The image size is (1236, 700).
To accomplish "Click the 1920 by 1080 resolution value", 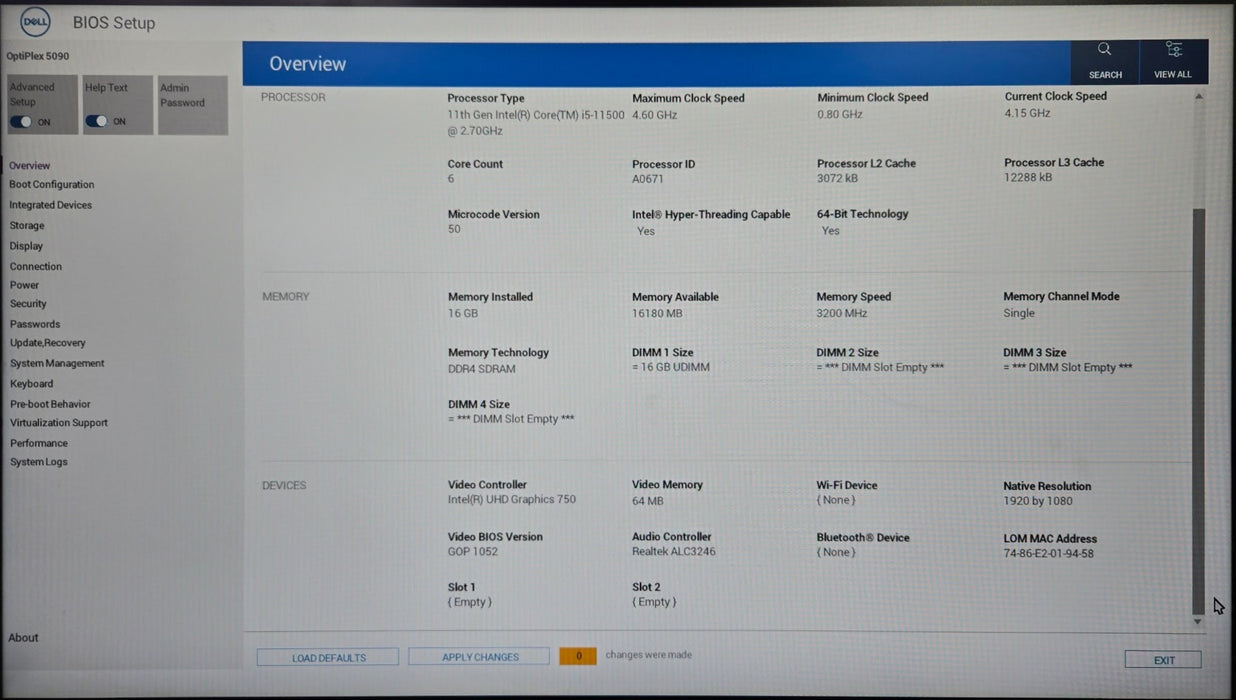I will click(x=1038, y=501).
